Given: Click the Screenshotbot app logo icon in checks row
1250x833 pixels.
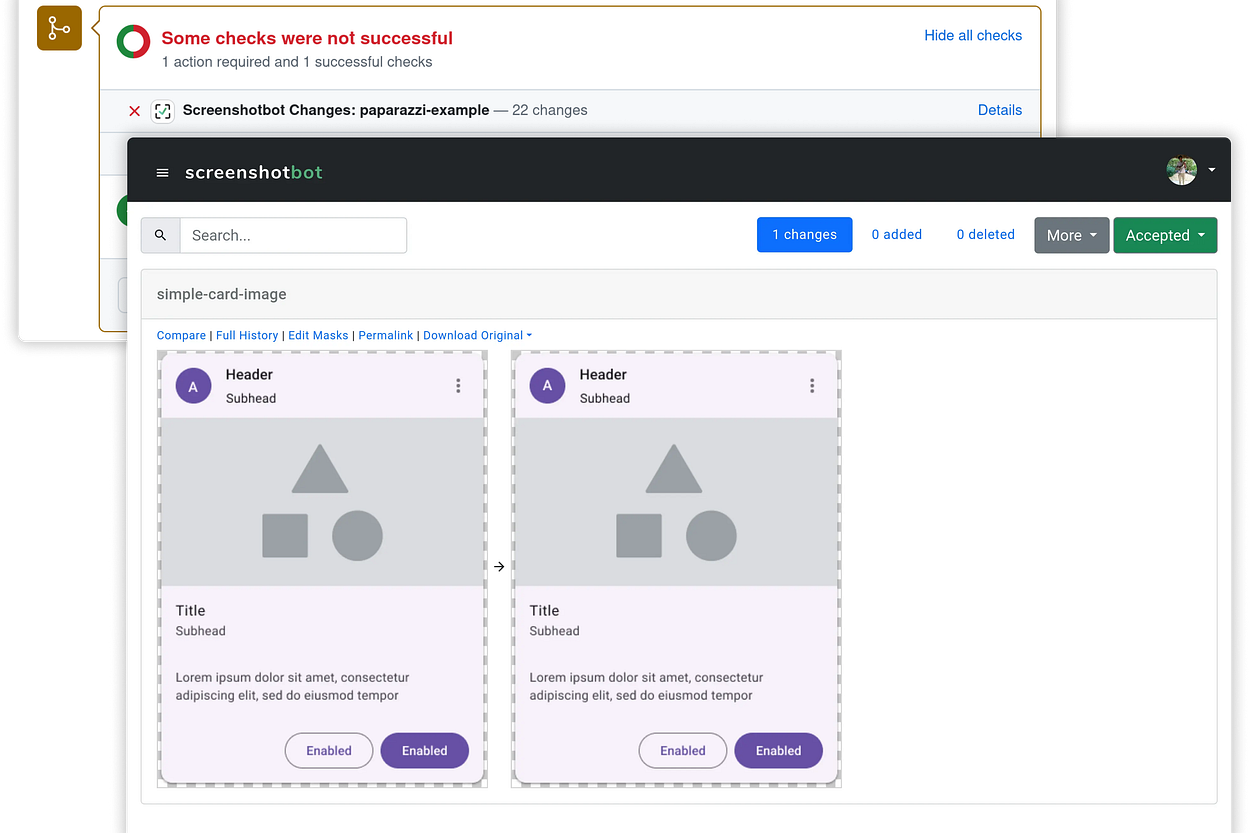Looking at the screenshot, I should tap(162, 111).
